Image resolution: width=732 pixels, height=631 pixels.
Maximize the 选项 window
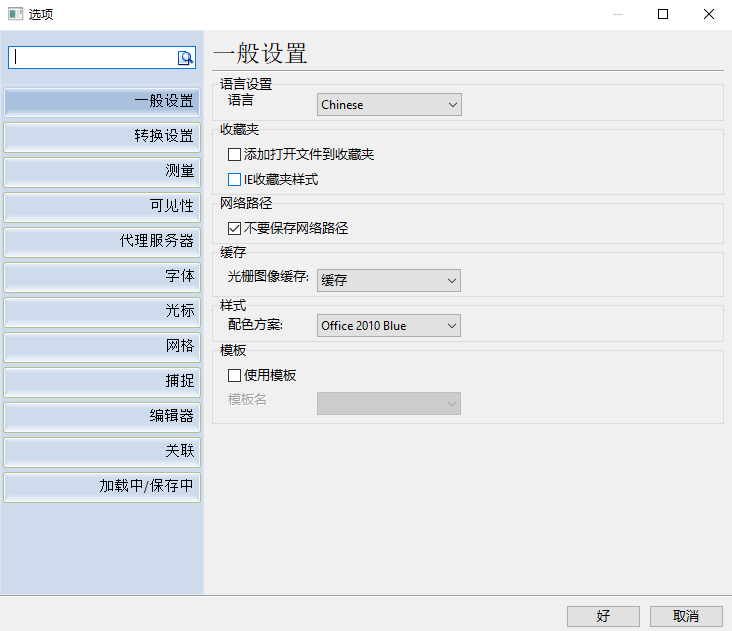tap(662, 14)
